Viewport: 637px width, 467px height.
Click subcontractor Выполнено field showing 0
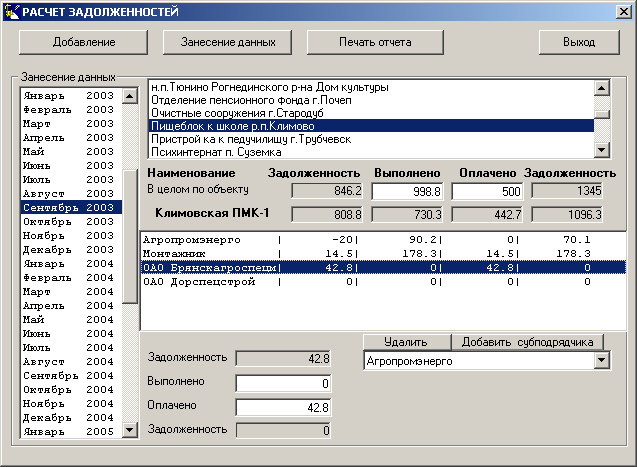(x=284, y=383)
